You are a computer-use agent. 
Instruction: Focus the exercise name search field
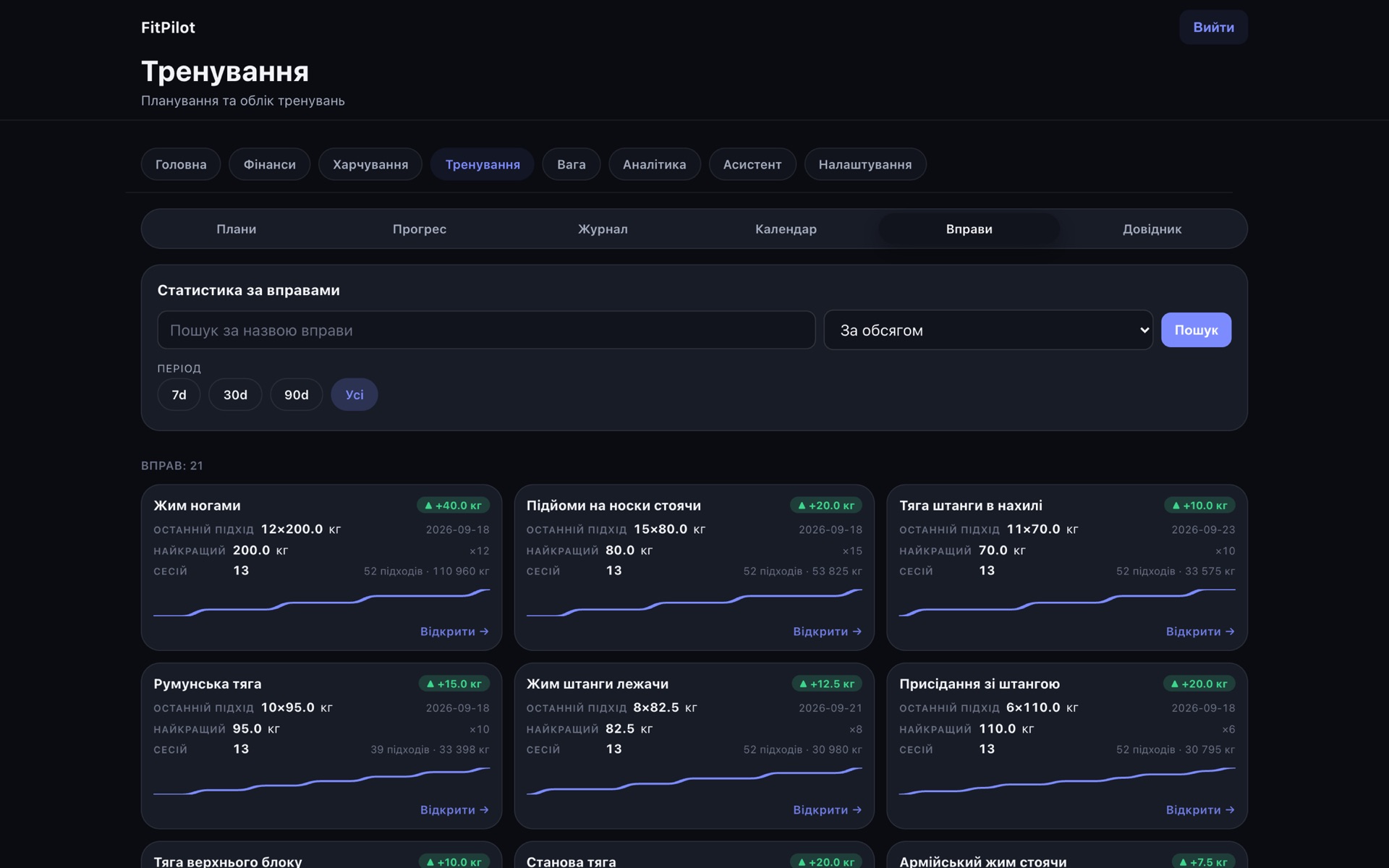pyautogui.click(x=486, y=331)
